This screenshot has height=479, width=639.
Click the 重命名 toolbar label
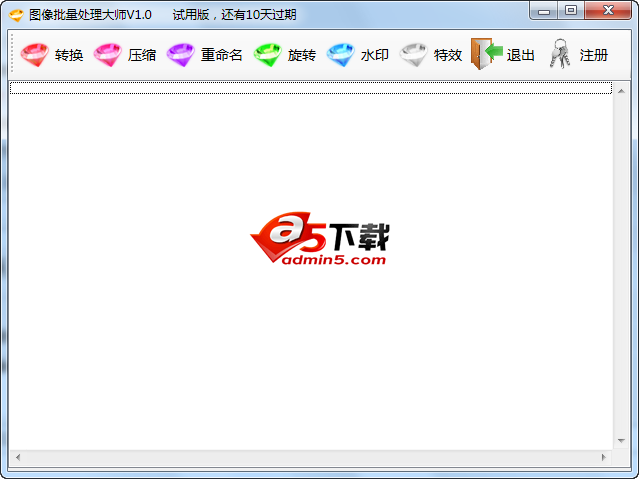point(222,55)
